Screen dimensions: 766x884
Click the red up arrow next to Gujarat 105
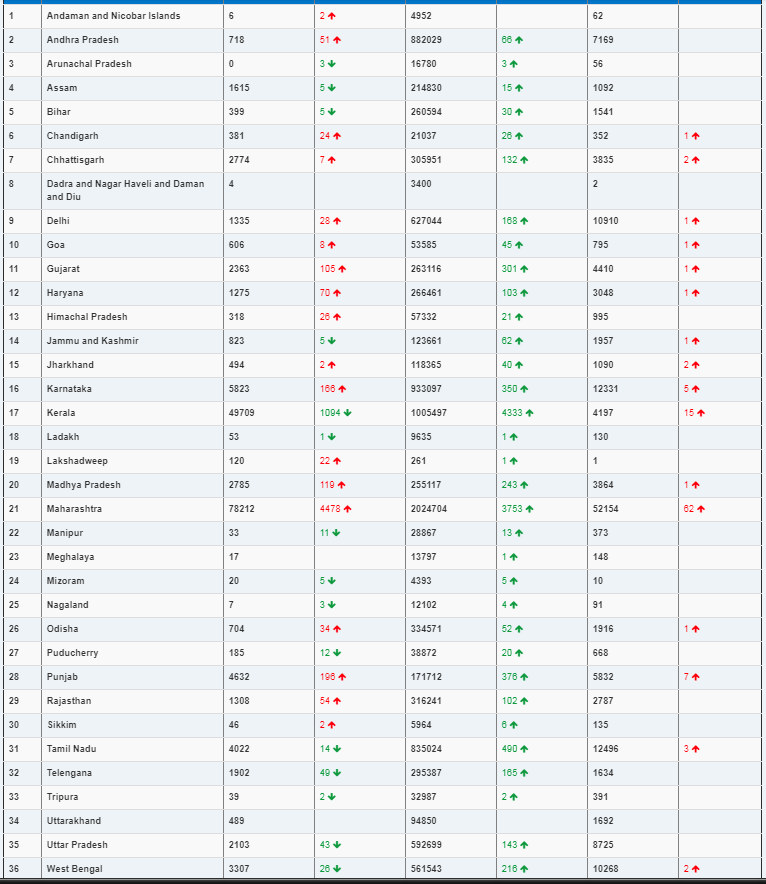tap(342, 269)
